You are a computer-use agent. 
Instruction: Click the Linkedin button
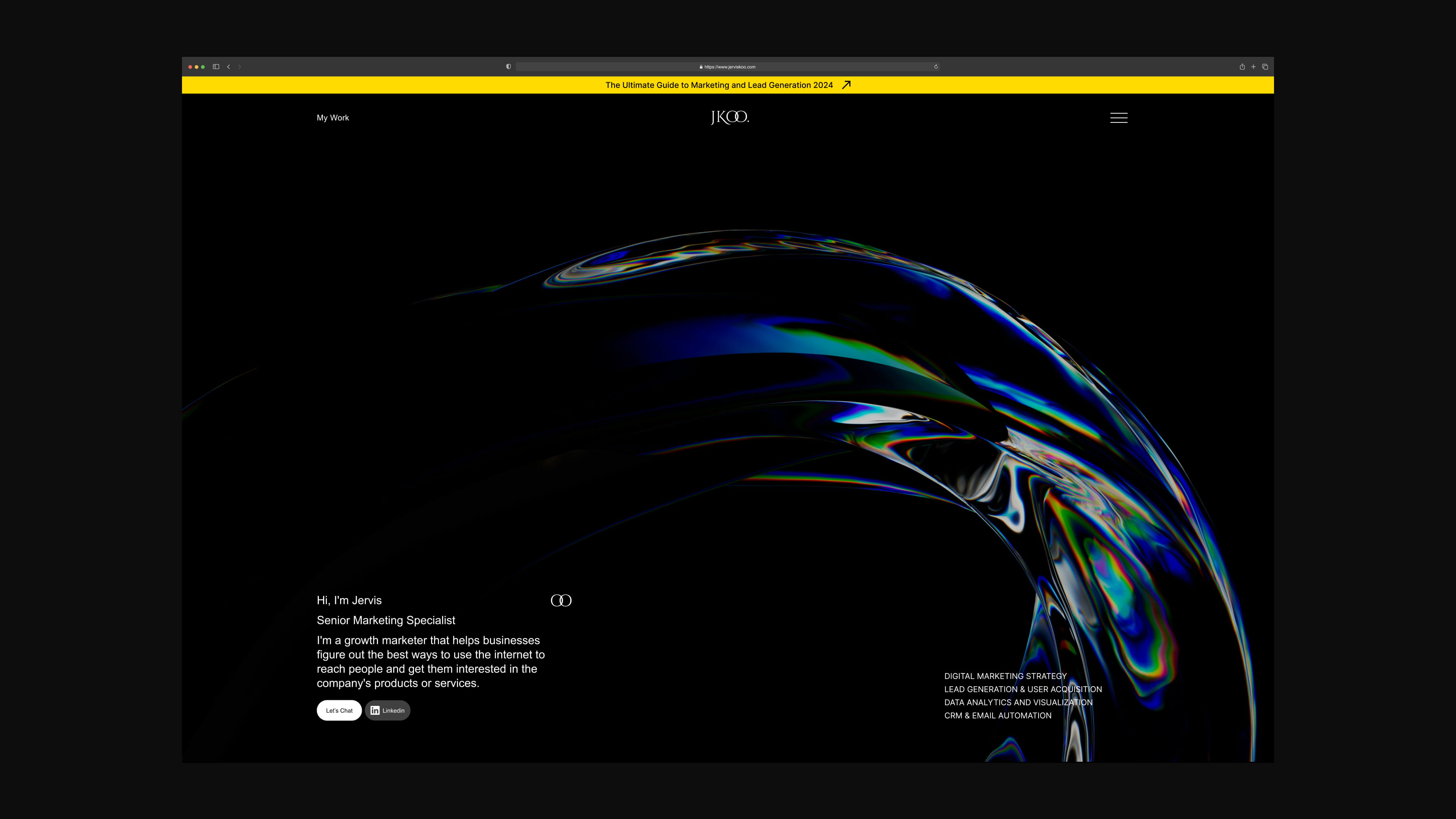tap(388, 711)
